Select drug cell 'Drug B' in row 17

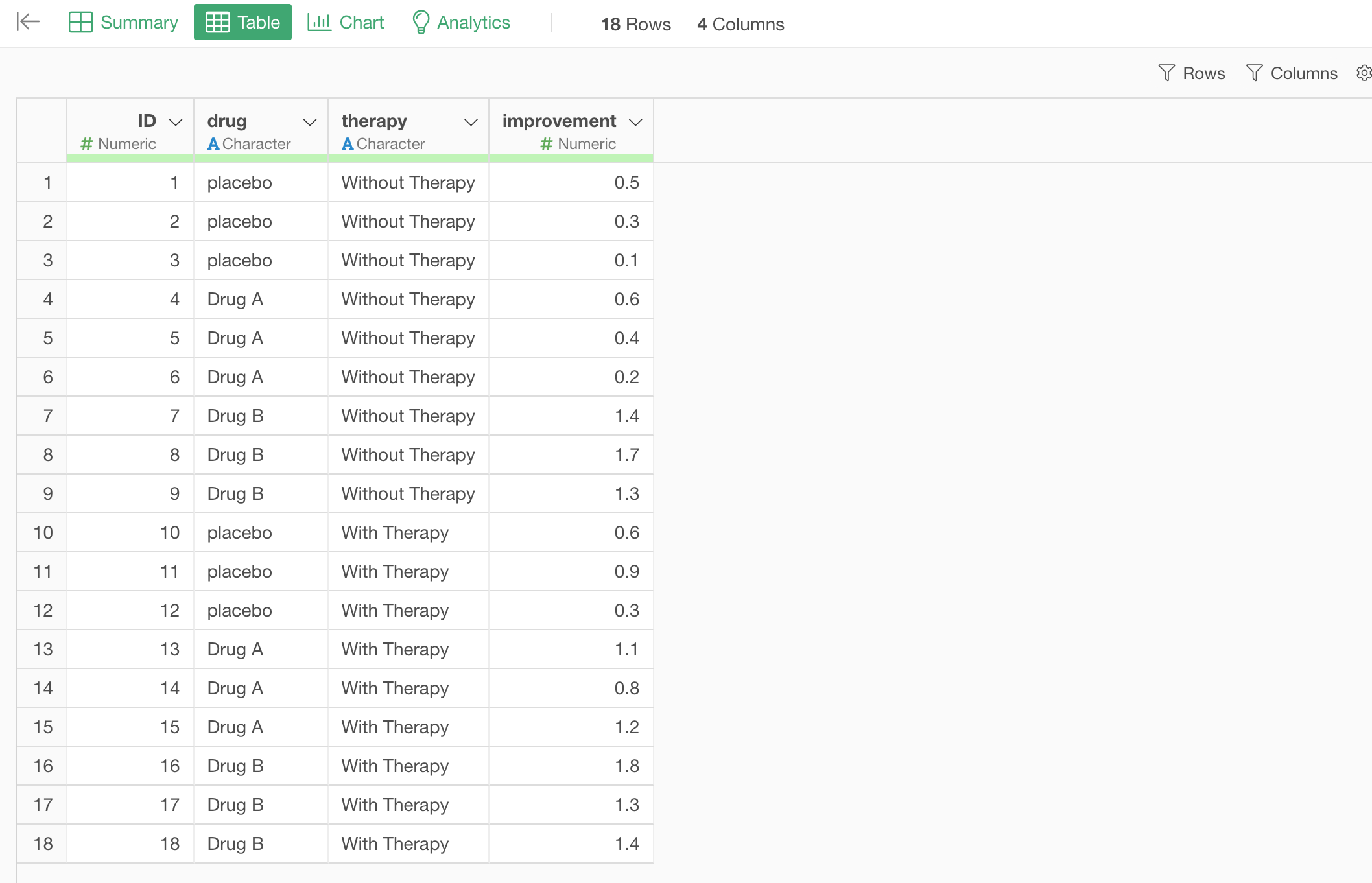click(x=261, y=805)
